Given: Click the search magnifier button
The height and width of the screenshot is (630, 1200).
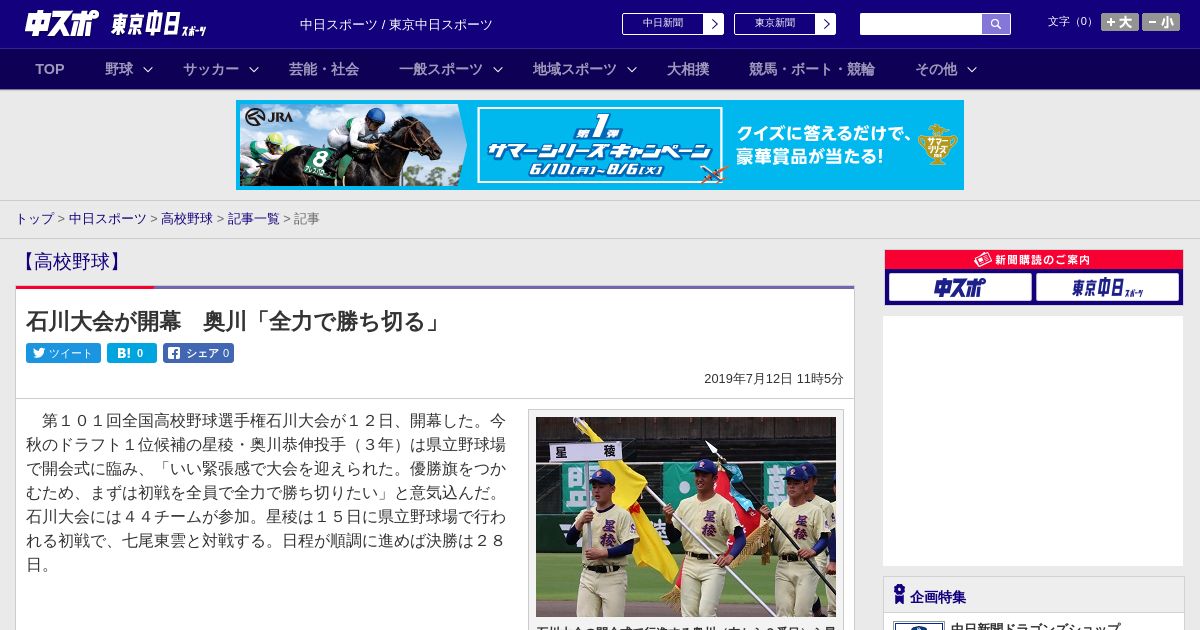Looking at the screenshot, I should tap(996, 24).
